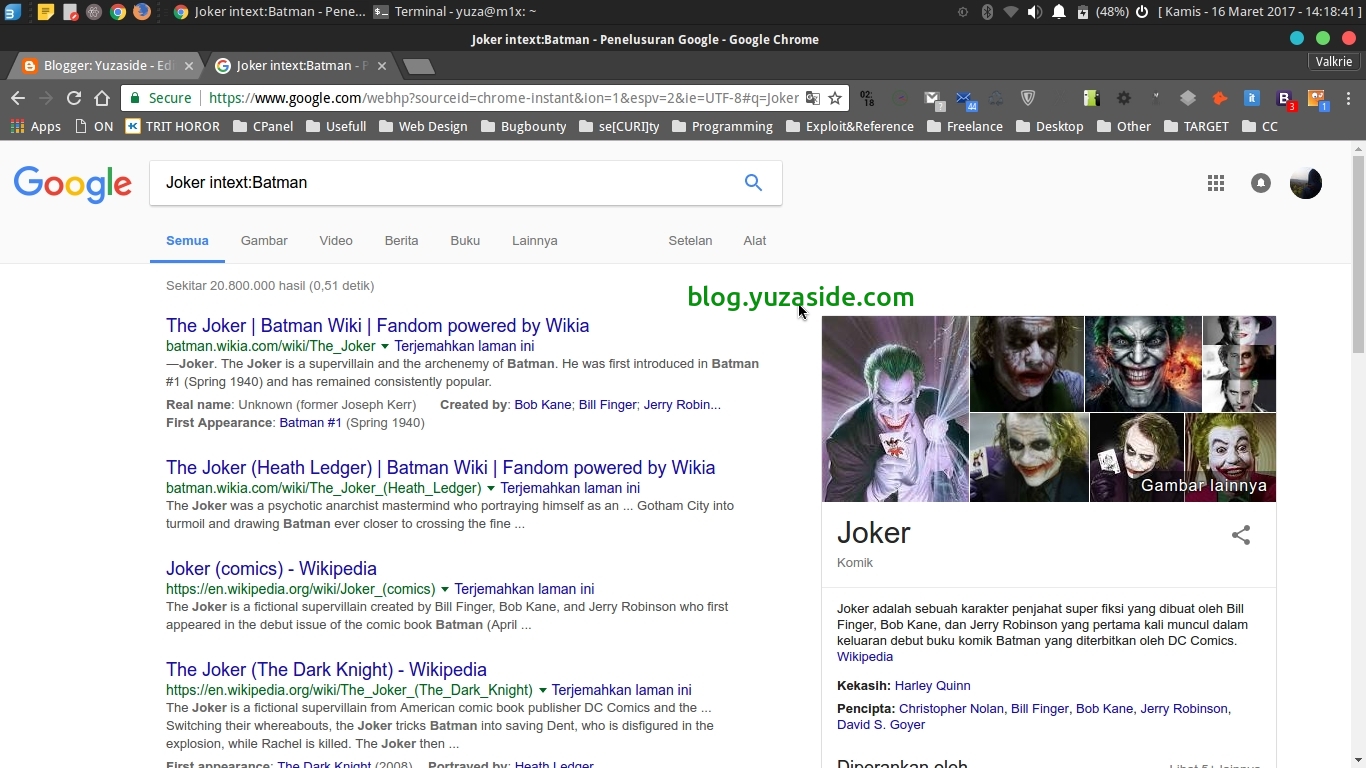Image resolution: width=1366 pixels, height=768 pixels.
Task: Close the Joker intext:Batman tab
Action: pyautogui.click(x=381, y=66)
